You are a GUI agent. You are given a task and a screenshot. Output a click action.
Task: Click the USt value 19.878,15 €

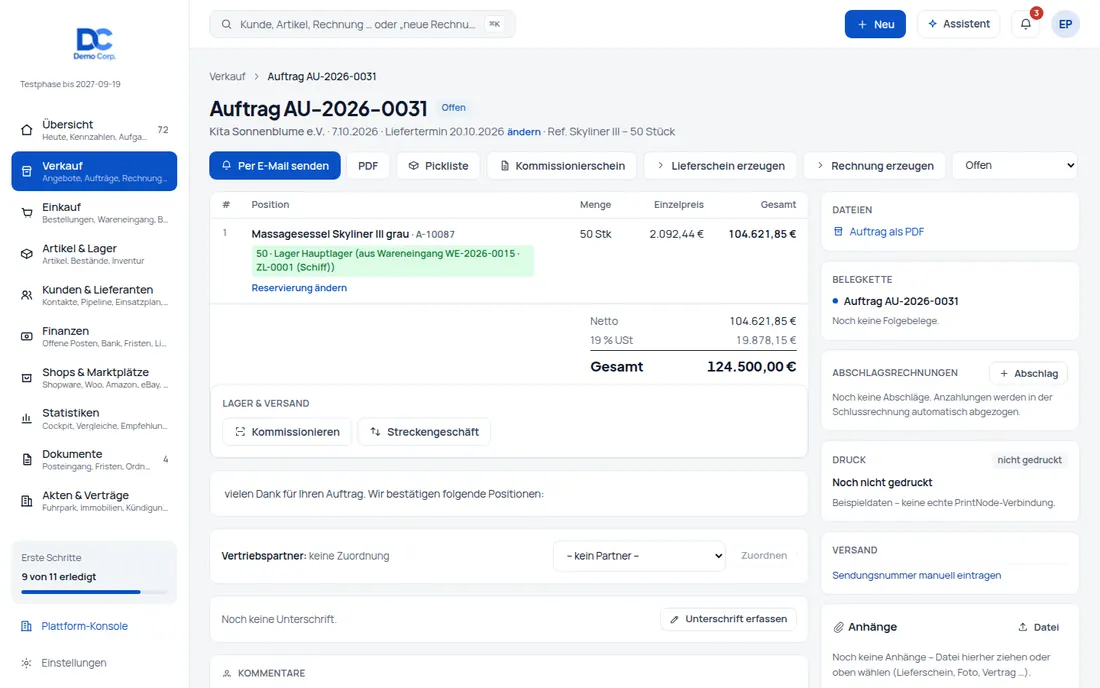coord(766,340)
